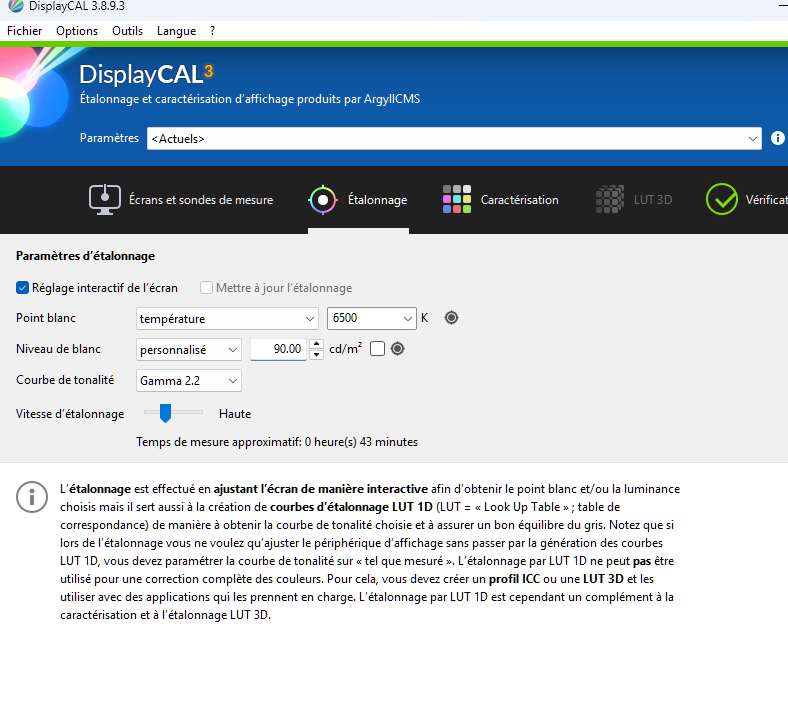Click the Écrans et sondes de mesure monitor icon
Viewport: 788px width, 710px height.
coord(105,200)
